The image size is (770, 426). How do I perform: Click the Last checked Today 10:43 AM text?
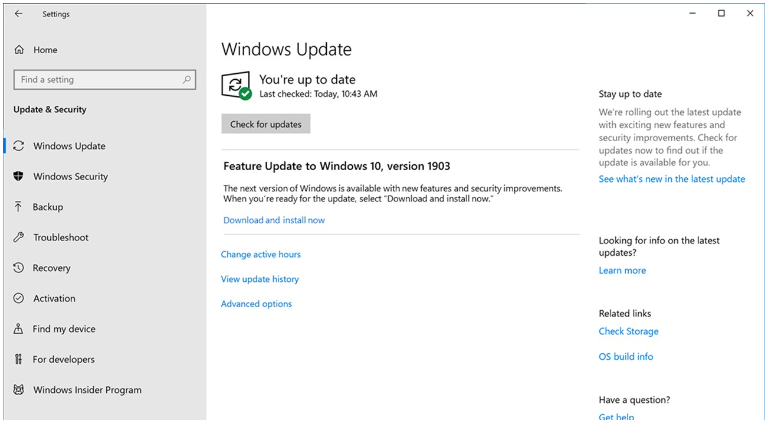tap(318, 94)
